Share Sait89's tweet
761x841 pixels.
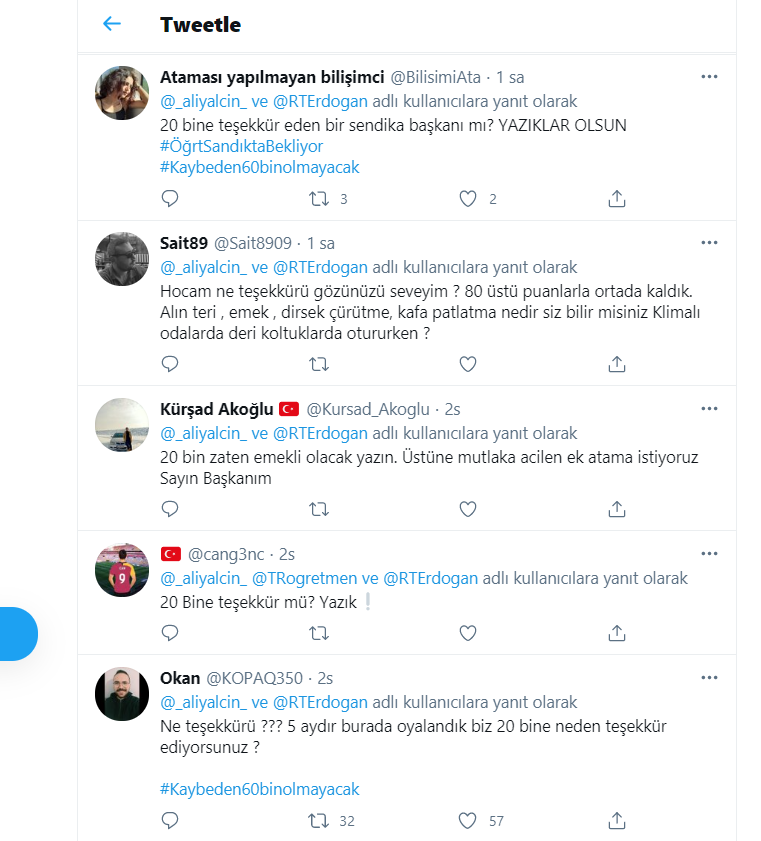point(617,364)
